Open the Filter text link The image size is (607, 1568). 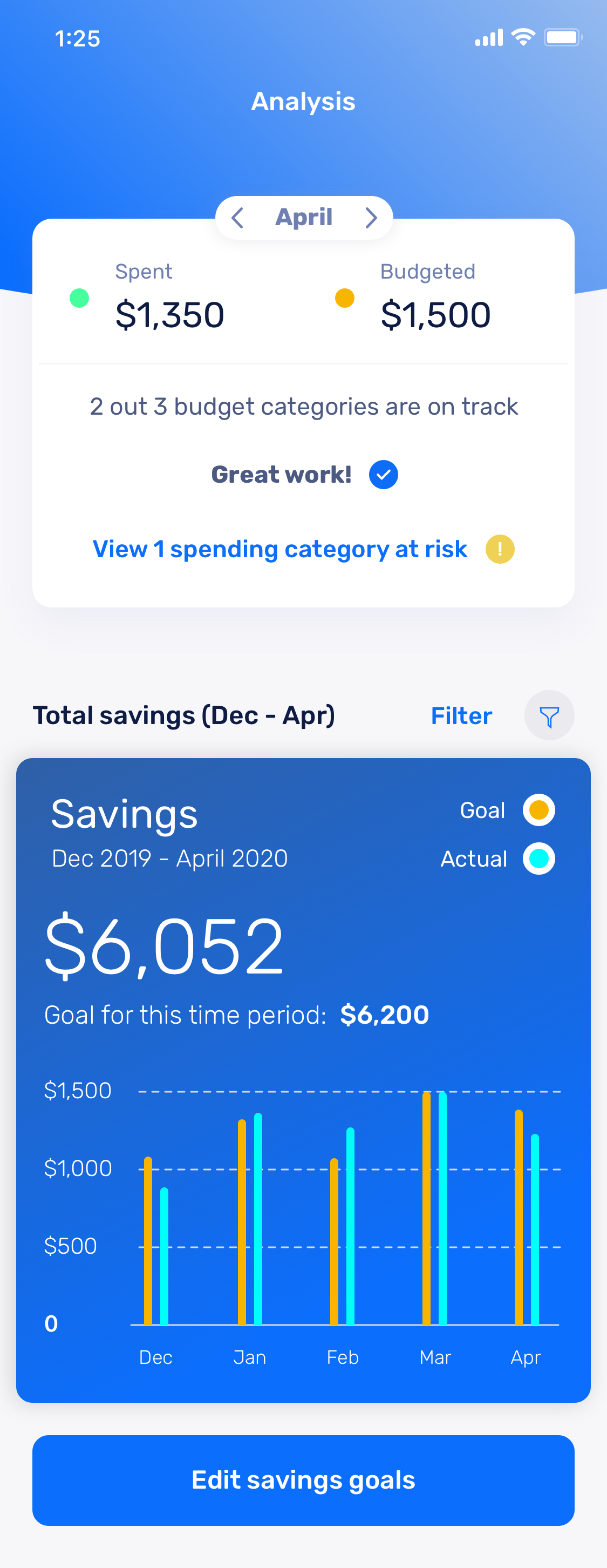point(461,716)
